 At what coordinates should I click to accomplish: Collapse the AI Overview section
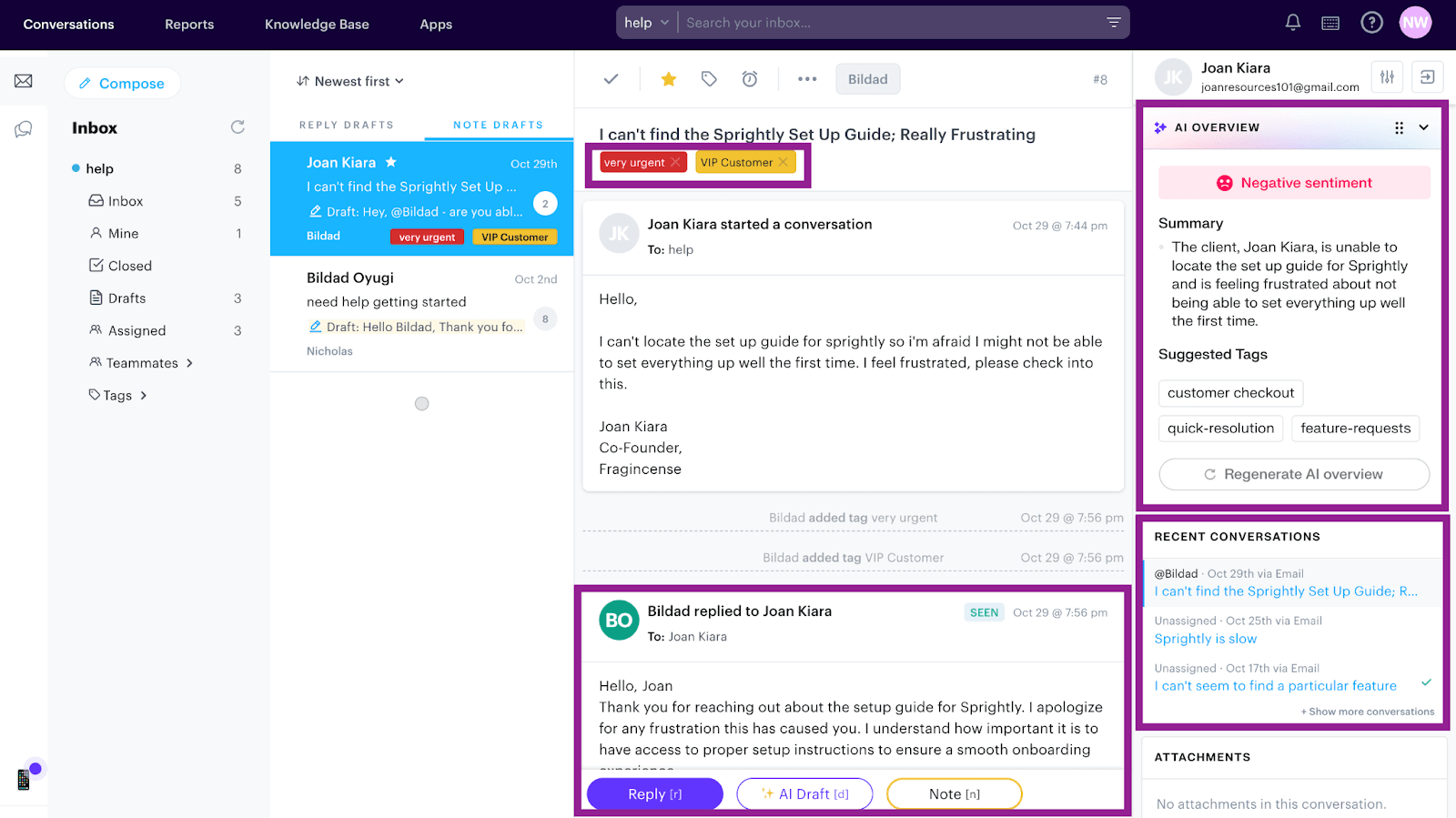[1424, 127]
